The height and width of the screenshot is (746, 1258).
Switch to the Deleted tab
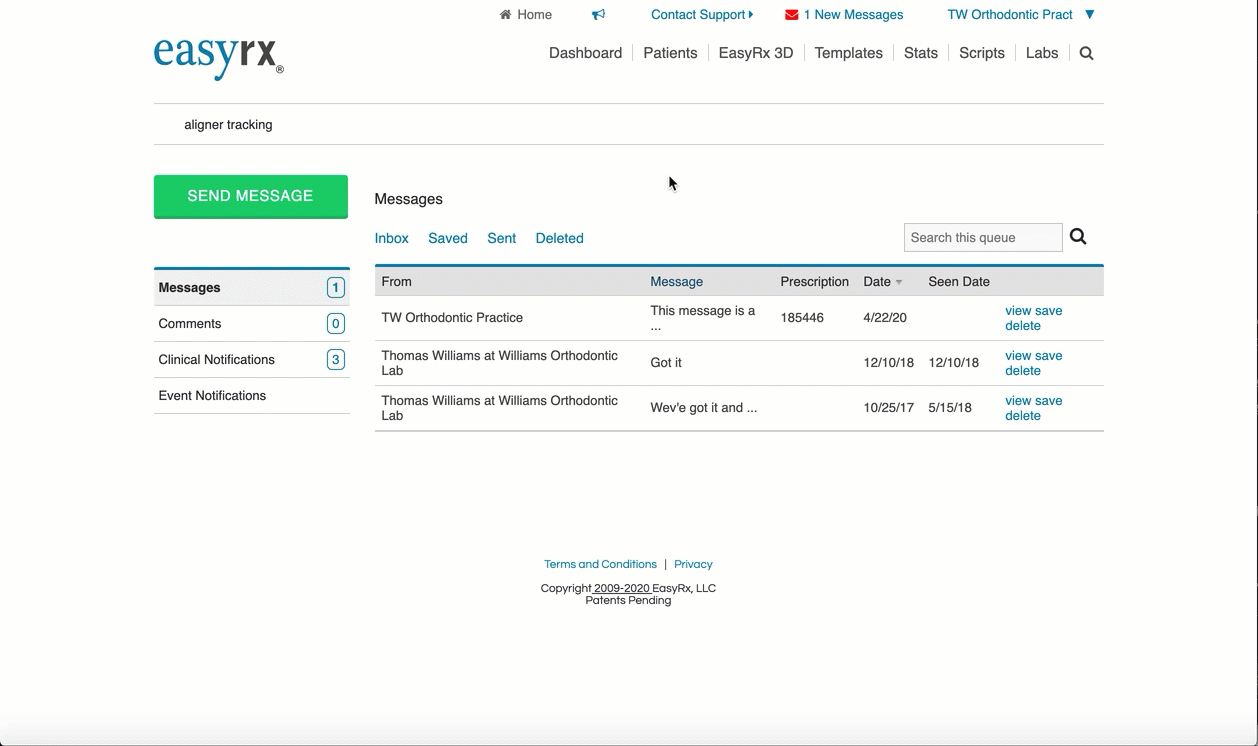(x=559, y=238)
